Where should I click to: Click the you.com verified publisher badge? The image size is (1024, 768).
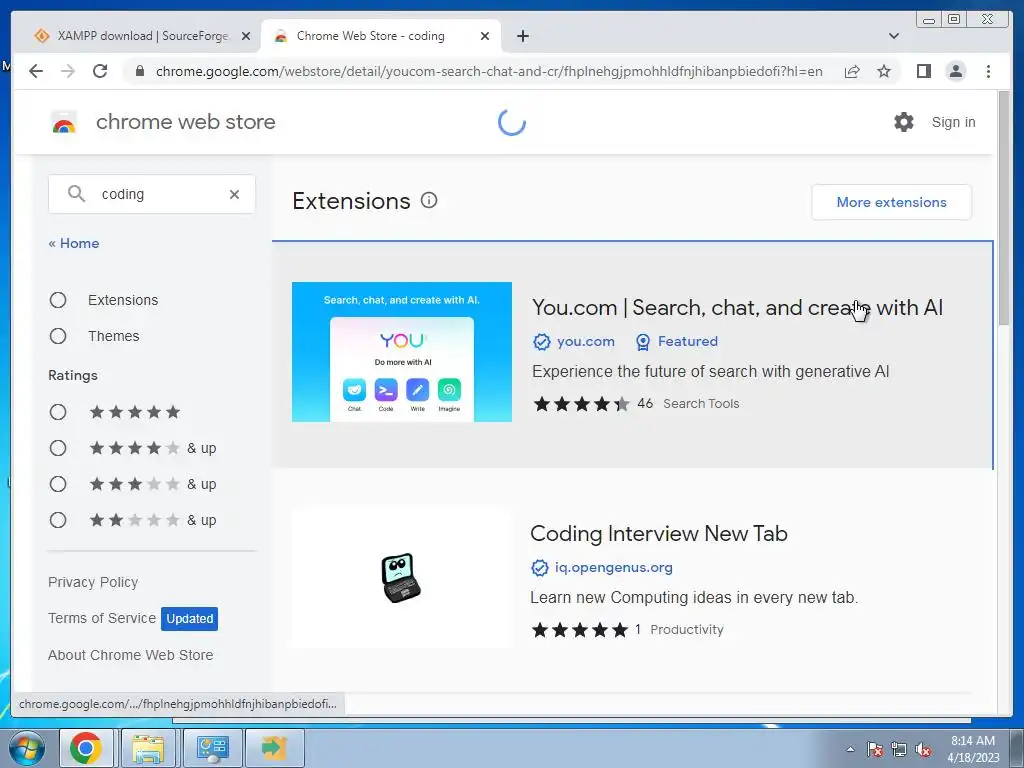click(x=541, y=342)
